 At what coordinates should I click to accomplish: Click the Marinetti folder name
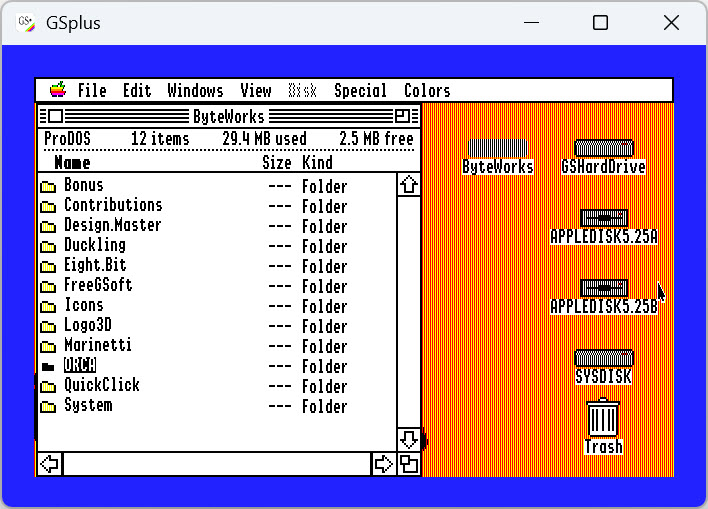click(98, 345)
